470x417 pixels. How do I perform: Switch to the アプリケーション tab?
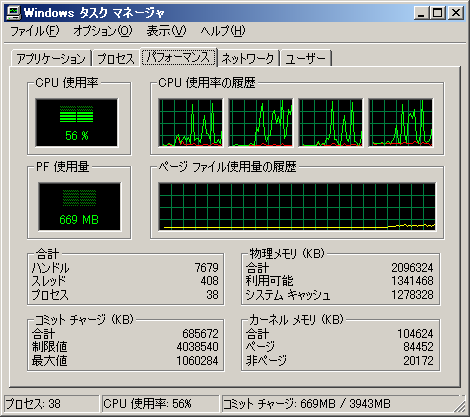[x=51, y=59]
